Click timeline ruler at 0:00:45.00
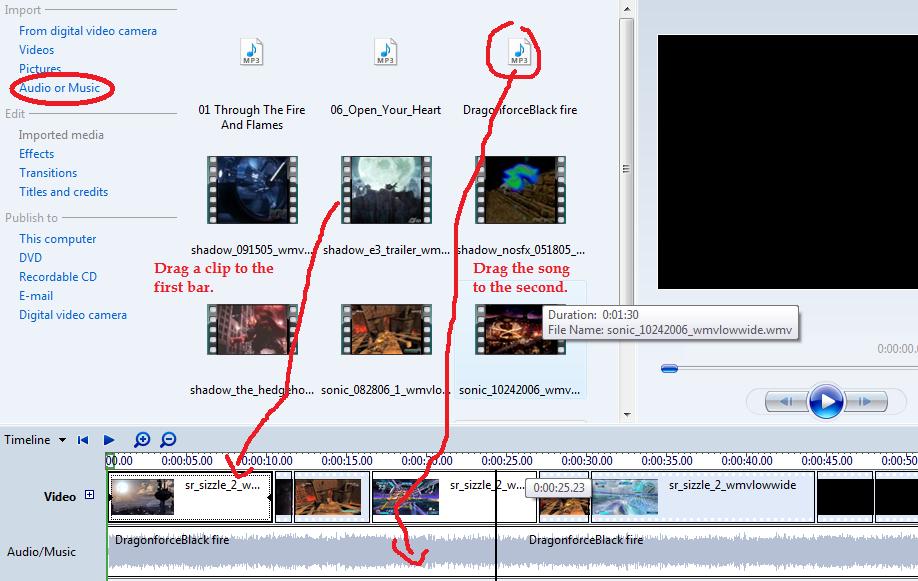This screenshot has width=918, height=581. [827, 461]
